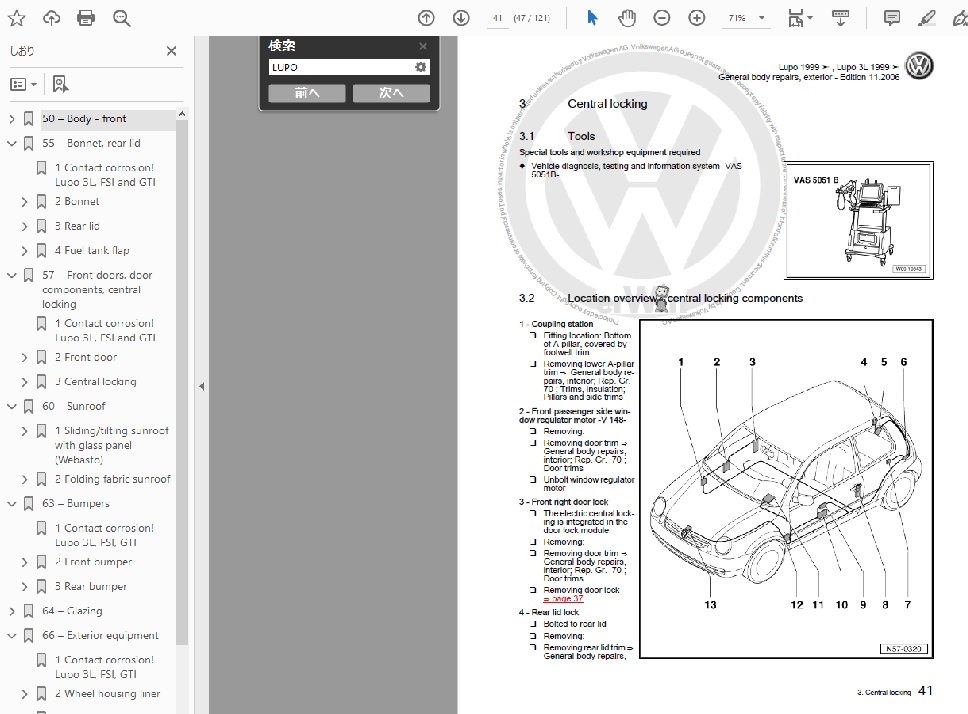968x714 pixels.
Task: Open 3 Rear bumper bookmark text
Action: pyautogui.click(x=91, y=586)
